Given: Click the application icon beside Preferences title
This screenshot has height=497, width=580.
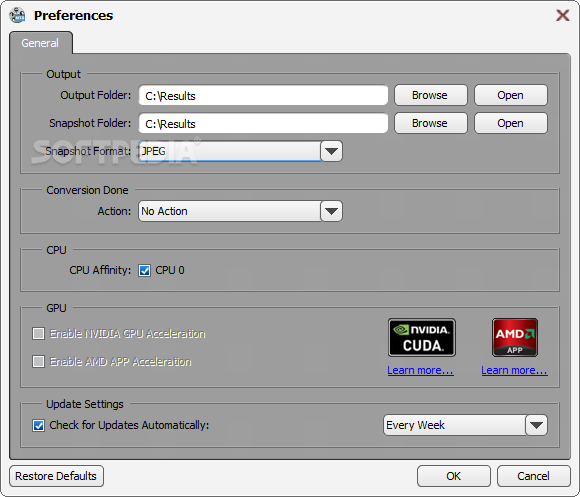Looking at the screenshot, I should click(17, 16).
